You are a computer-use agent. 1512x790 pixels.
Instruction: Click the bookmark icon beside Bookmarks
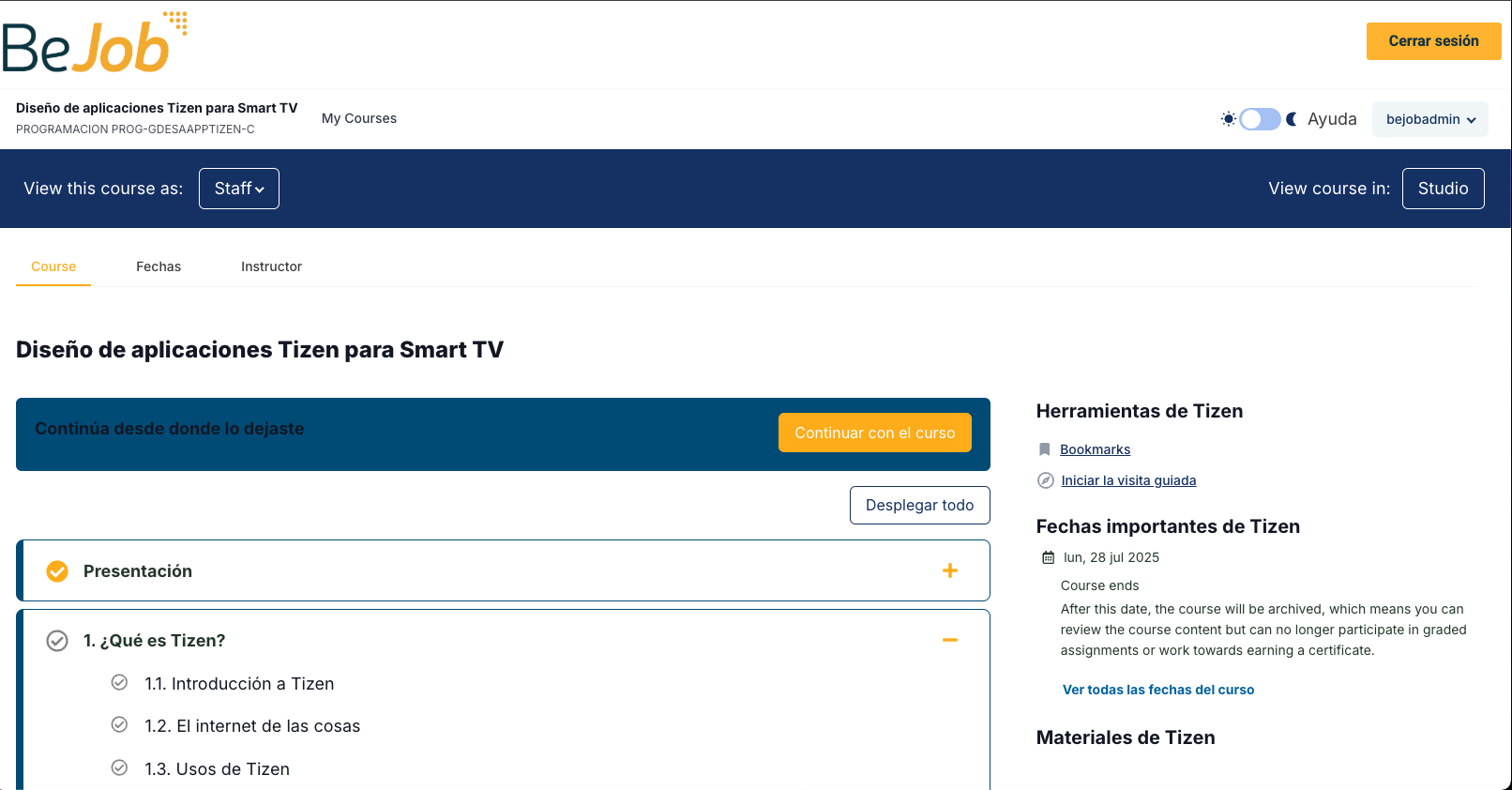pos(1045,449)
